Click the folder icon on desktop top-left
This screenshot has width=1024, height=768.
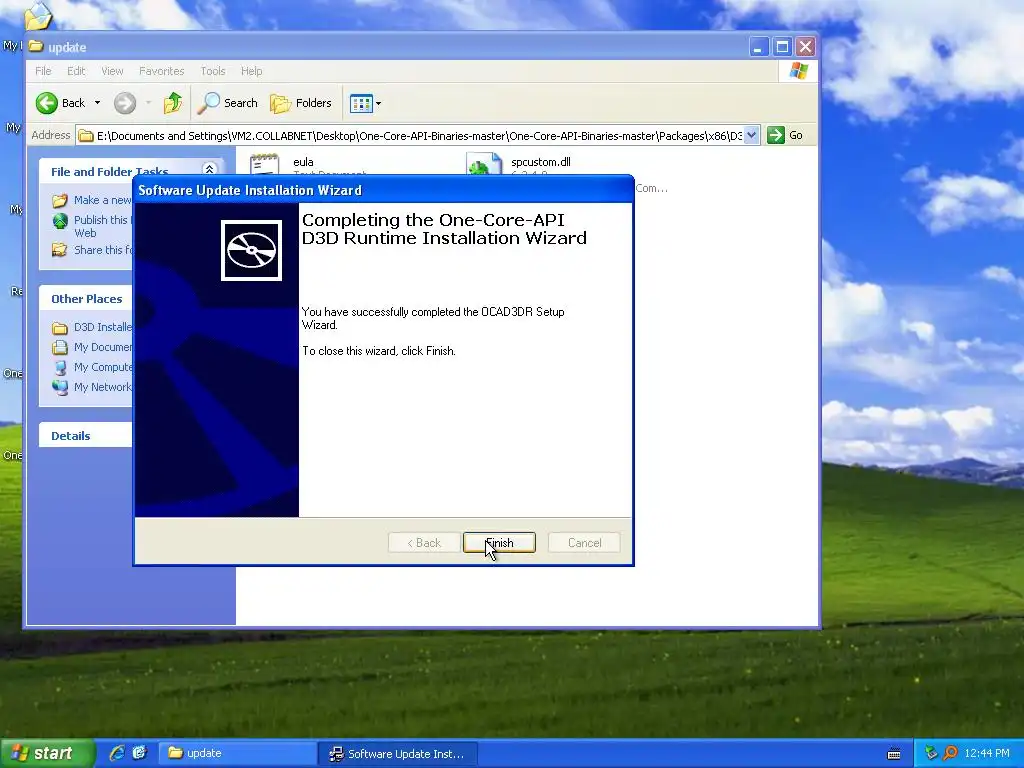click(38, 16)
